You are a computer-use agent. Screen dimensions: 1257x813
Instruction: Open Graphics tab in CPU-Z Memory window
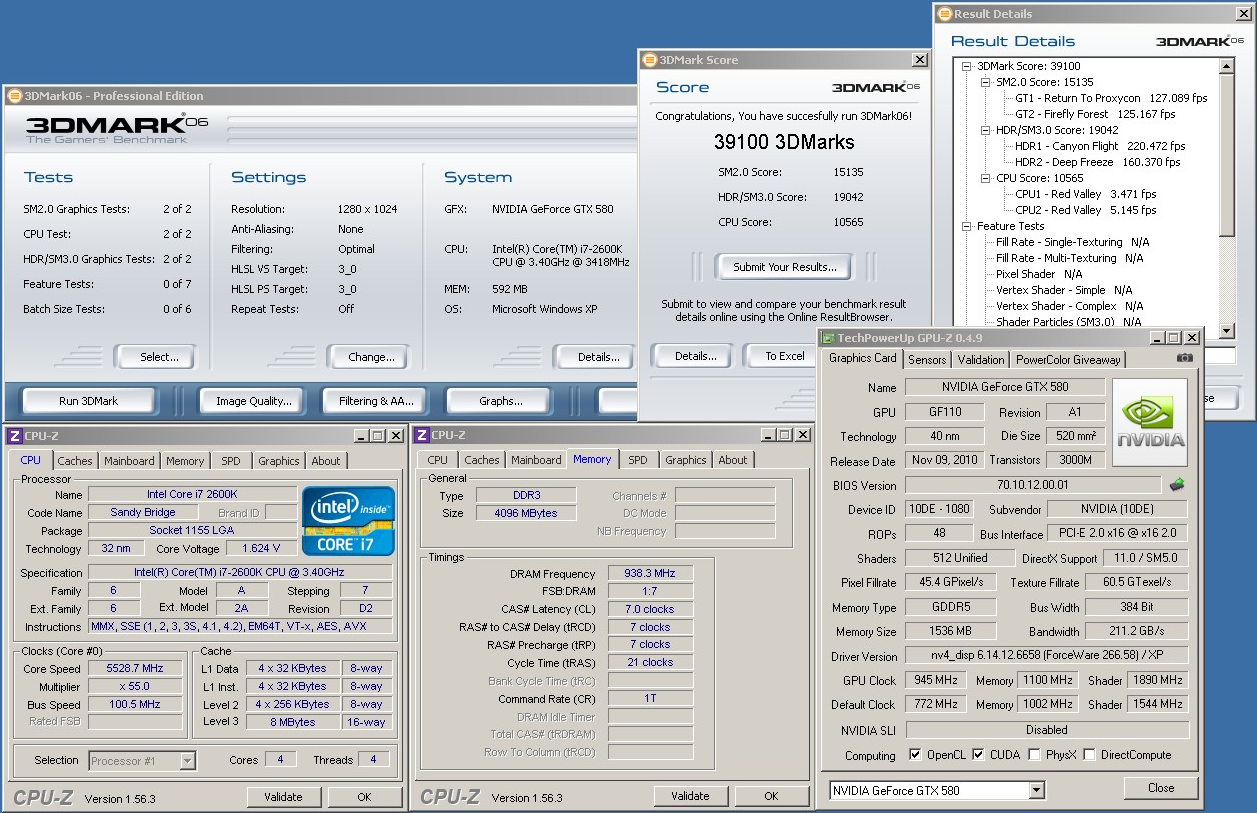[686, 460]
